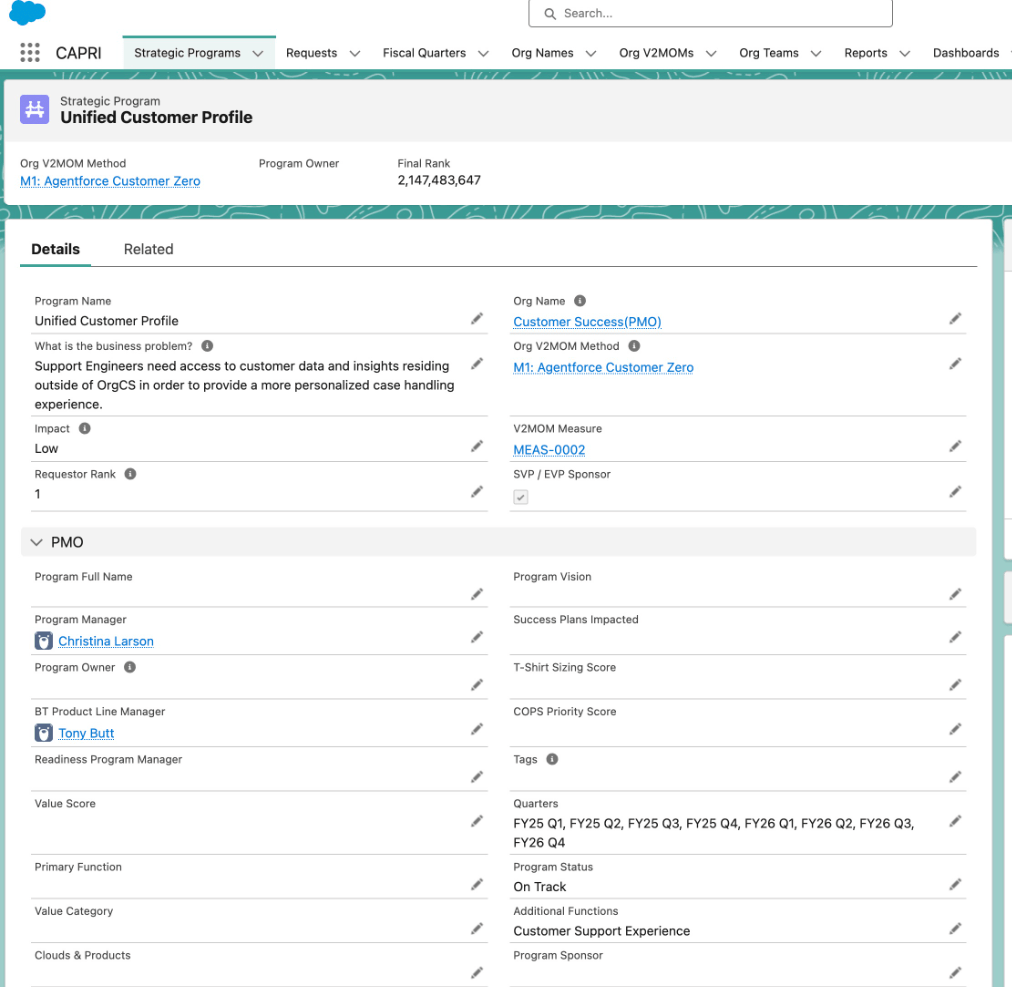Edit V2MOM Measure pencil icon
The image size is (1012, 987).
click(x=955, y=446)
